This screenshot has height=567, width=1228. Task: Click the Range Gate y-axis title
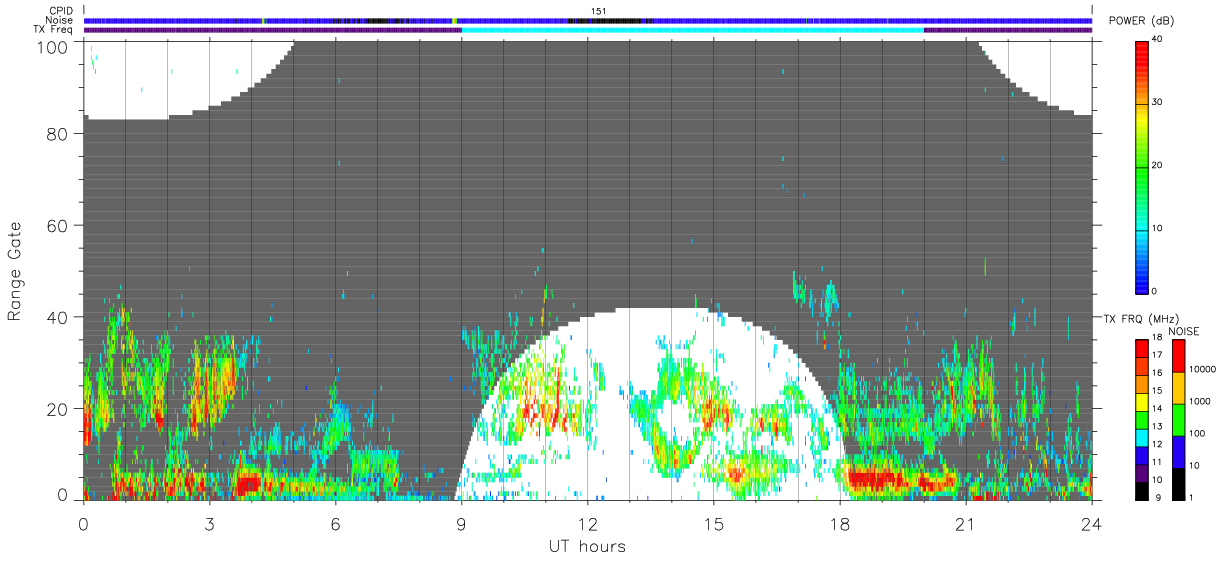[15, 271]
